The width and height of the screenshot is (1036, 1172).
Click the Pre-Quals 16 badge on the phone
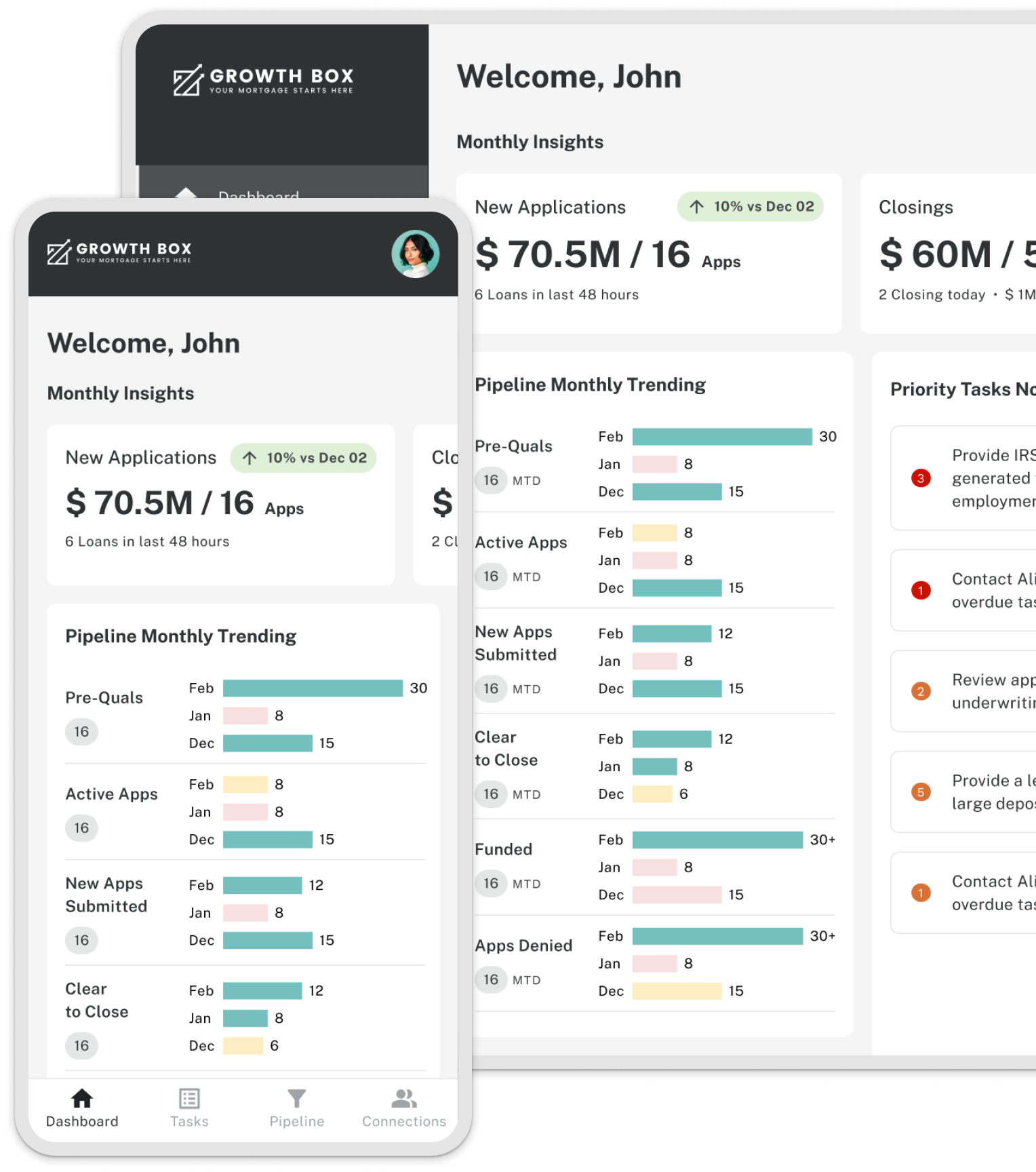81,732
